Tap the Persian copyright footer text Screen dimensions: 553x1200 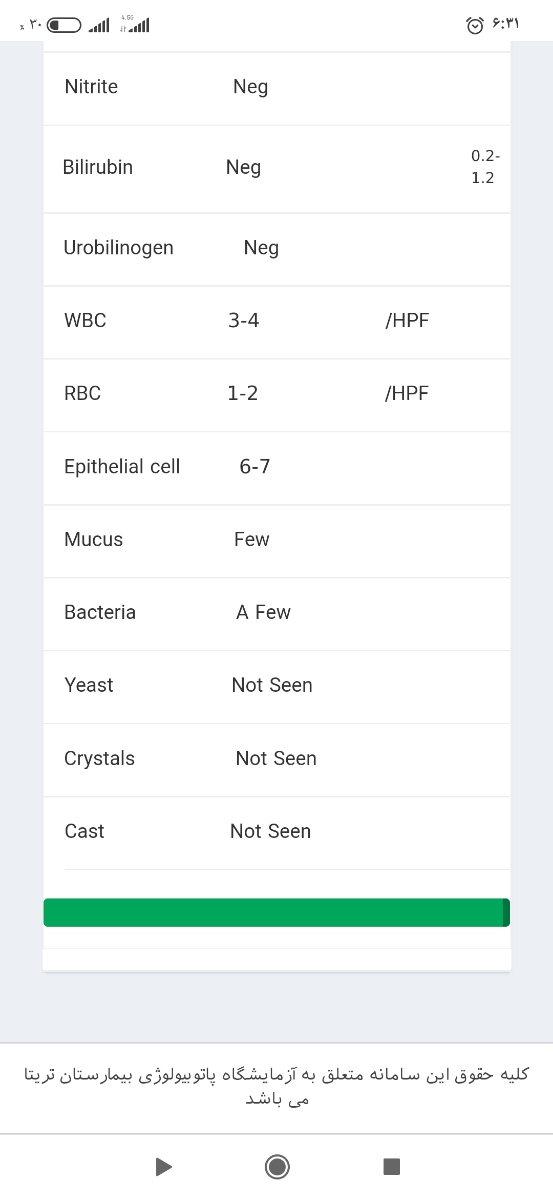[x=277, y=1087]
